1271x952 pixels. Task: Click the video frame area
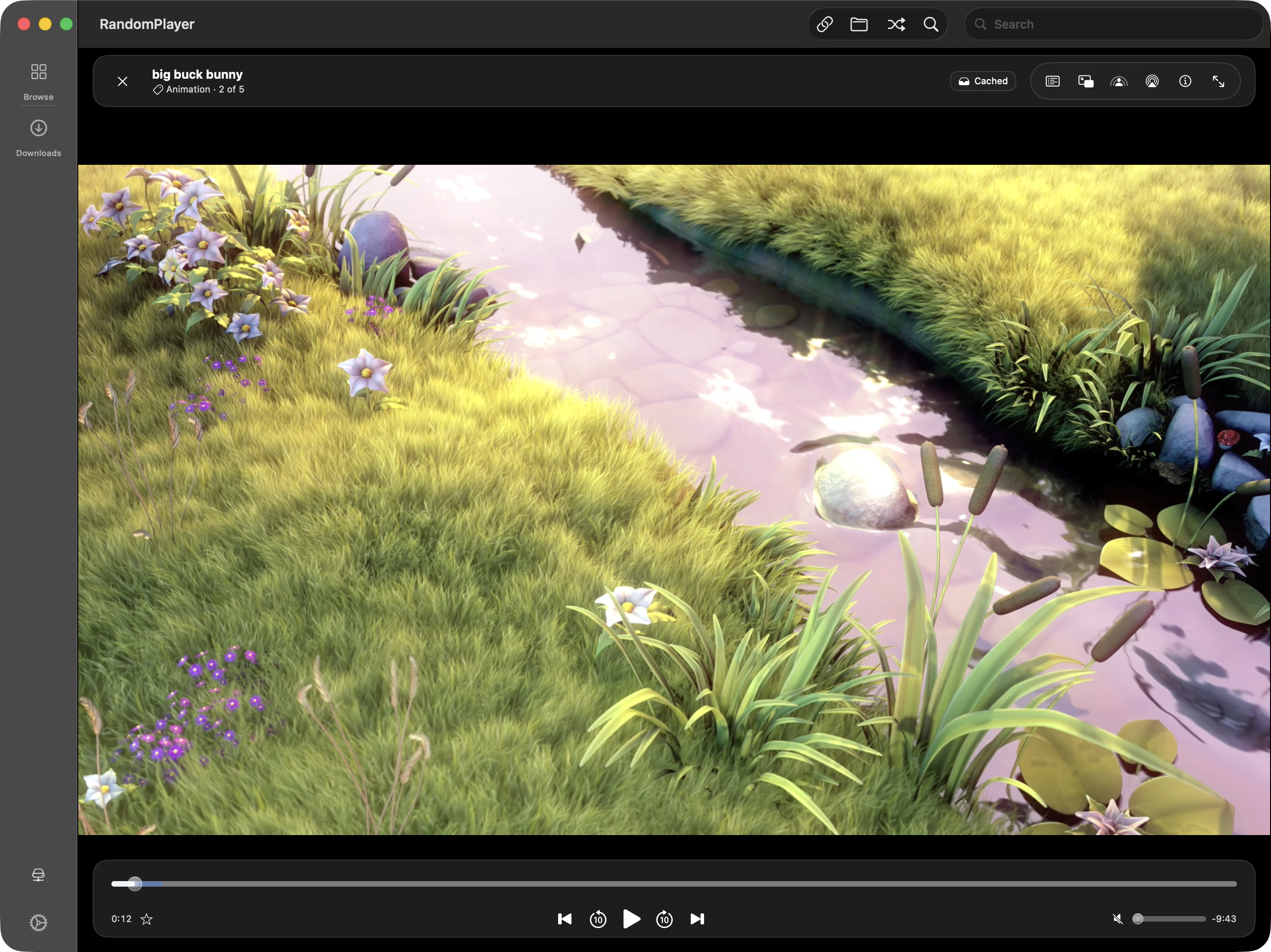coord(674,500)
